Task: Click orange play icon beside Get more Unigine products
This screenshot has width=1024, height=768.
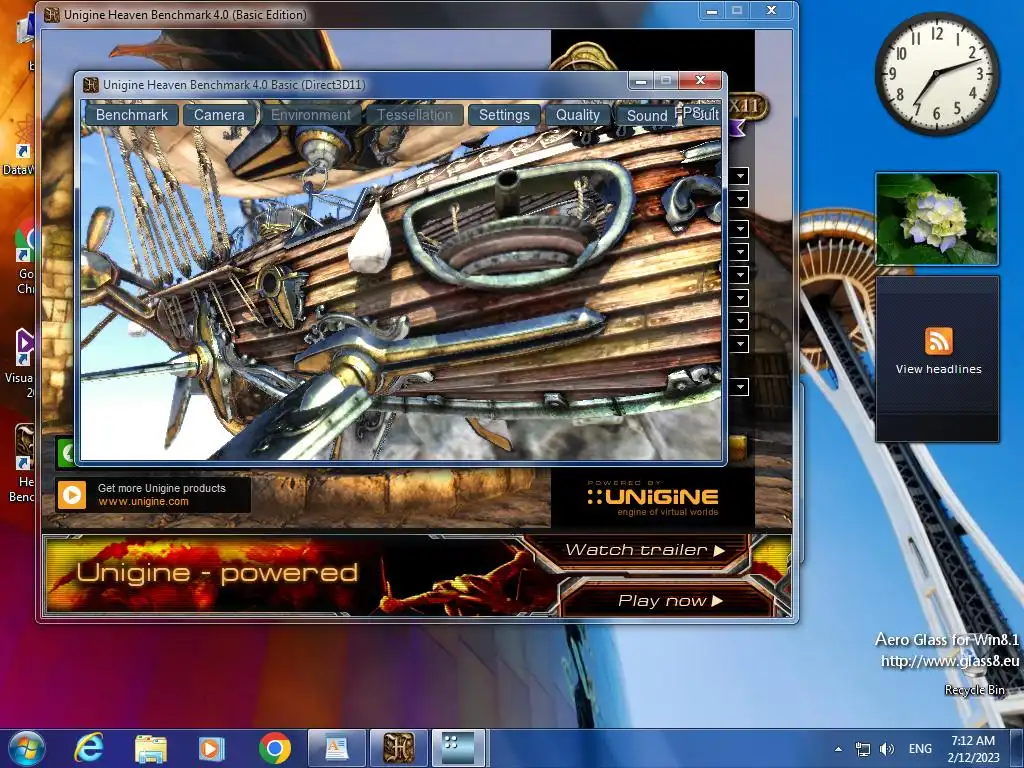Action: pos(72,495)
